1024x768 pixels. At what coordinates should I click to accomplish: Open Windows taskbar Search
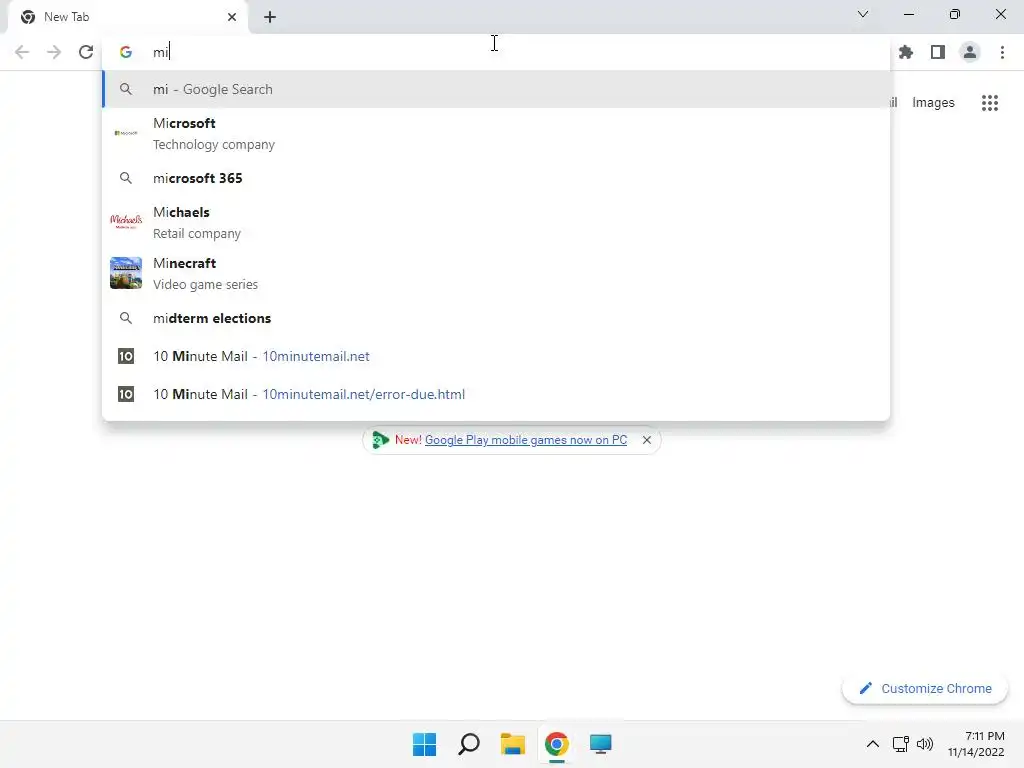(x=469, y=744)
